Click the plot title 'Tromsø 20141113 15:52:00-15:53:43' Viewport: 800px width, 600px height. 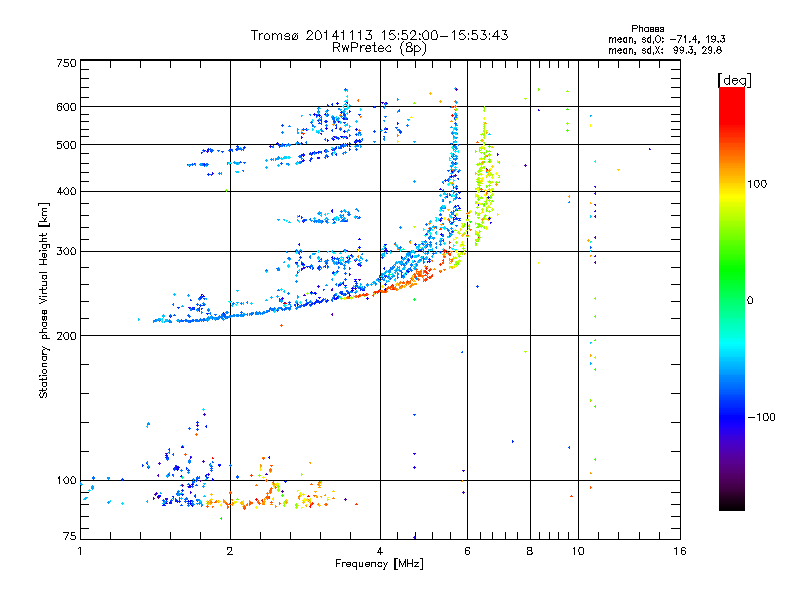pyautogui.click(x=379, y=35)
